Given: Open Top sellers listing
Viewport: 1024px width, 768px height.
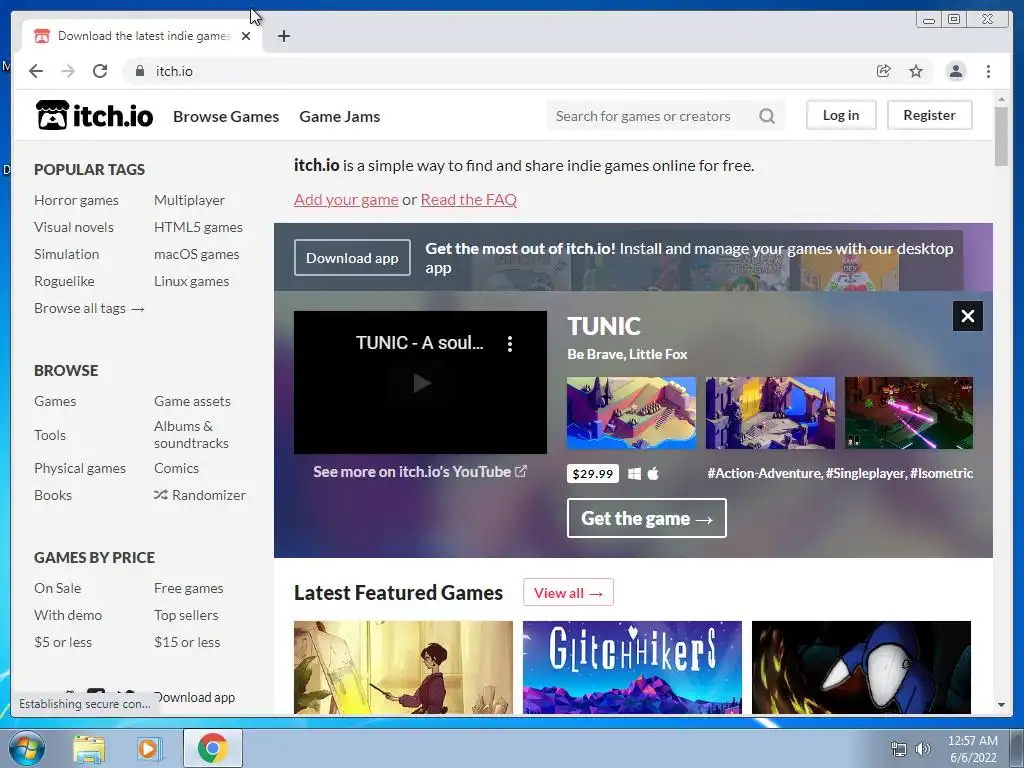Looking at the screenshot, I should click(186, 615).
